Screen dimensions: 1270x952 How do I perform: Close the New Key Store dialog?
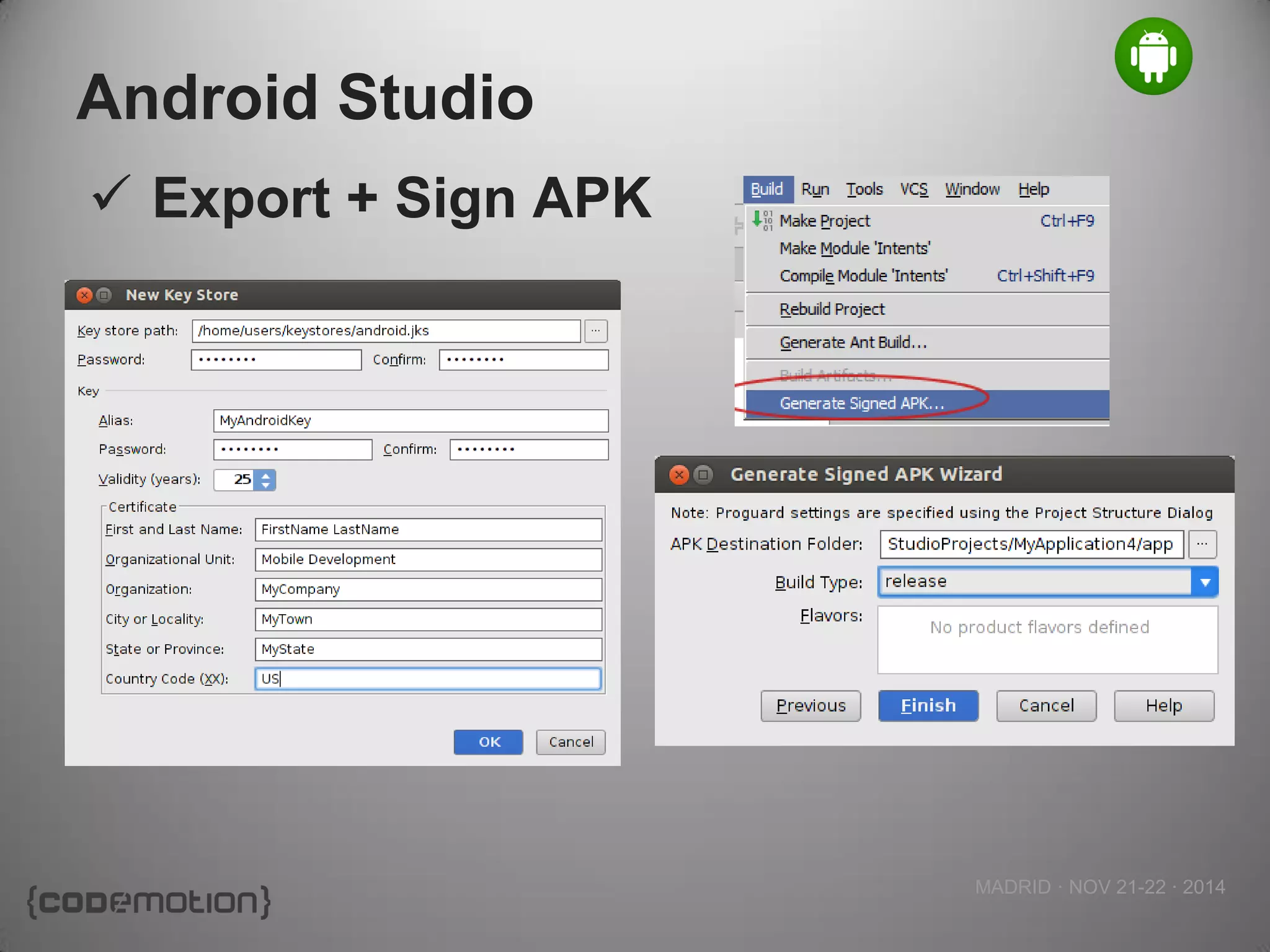pyautogui.click(x=84, y=295)
